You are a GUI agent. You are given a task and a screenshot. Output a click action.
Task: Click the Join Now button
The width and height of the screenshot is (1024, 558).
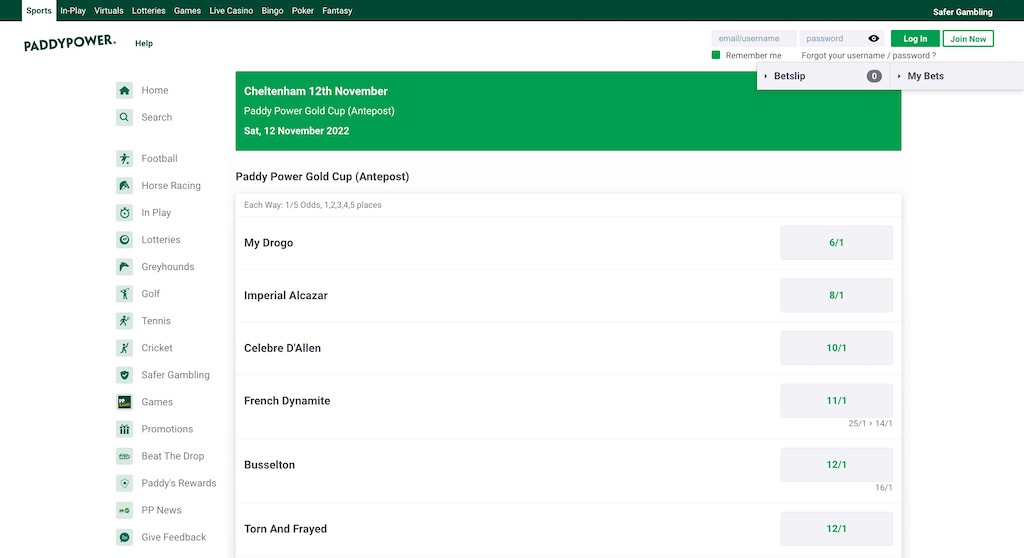coord(968,39)
